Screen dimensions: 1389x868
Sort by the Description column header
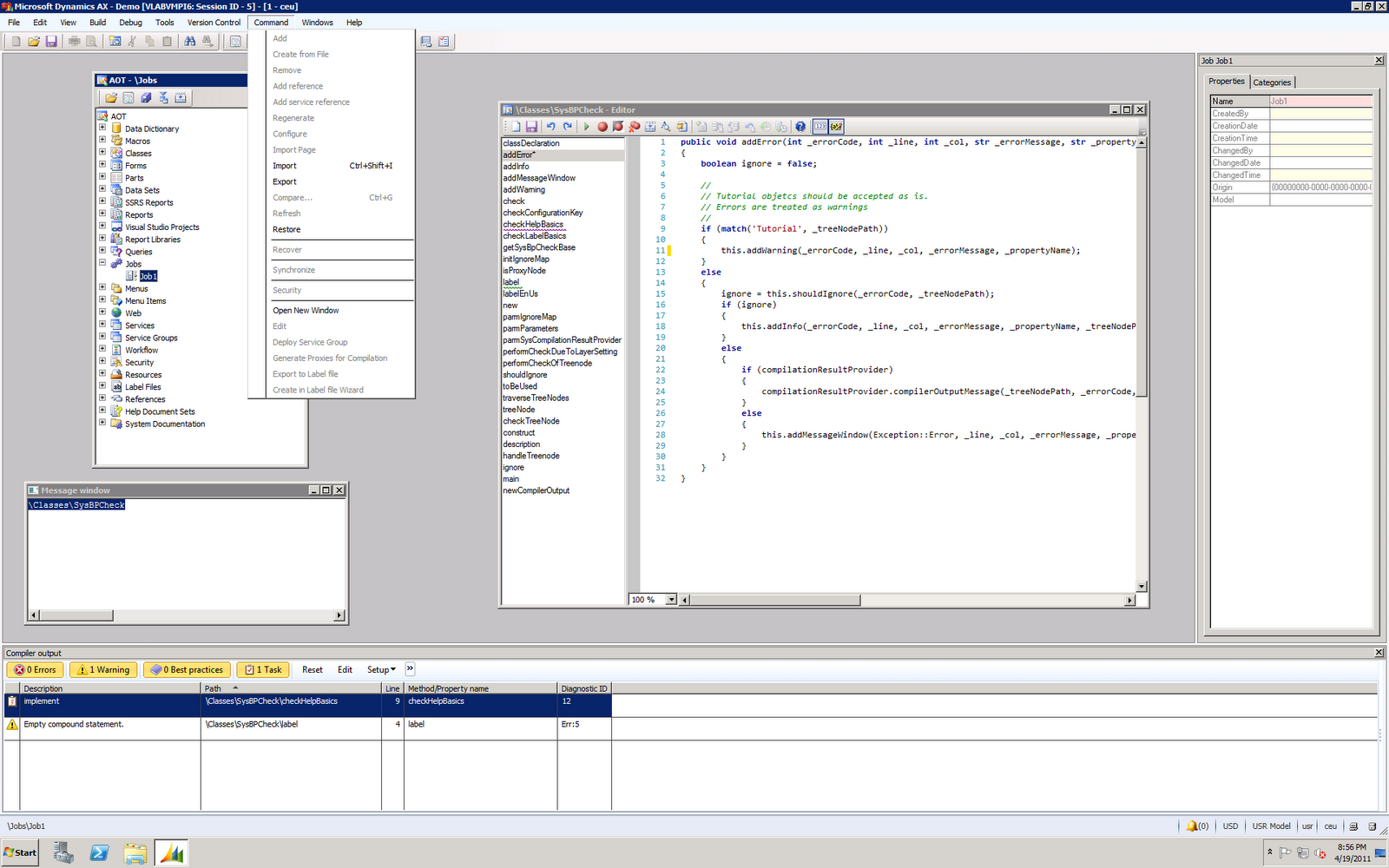[x=110, y=688]
